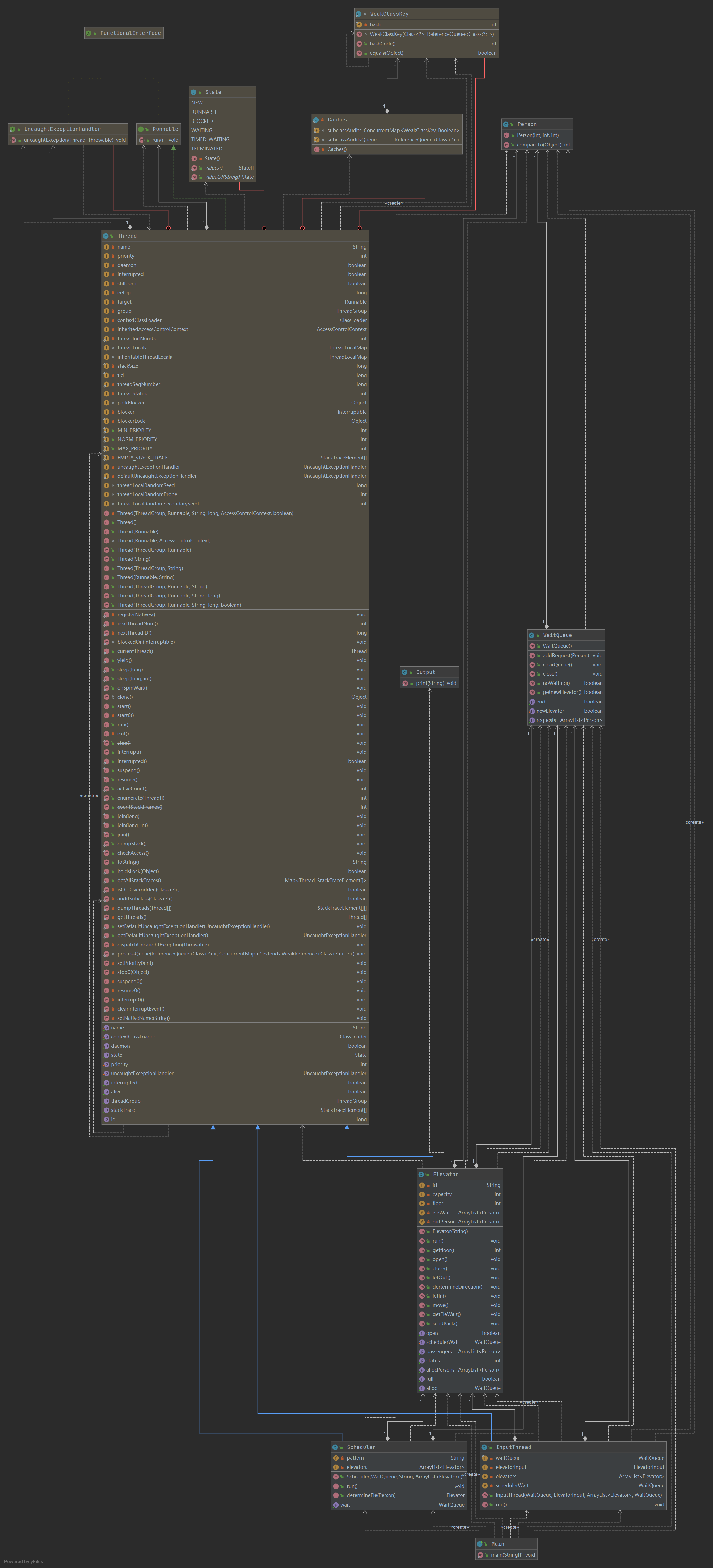Click the Caches class icon
The height and width of the screenshot is (1568, 713).
[x=316, y=120]
